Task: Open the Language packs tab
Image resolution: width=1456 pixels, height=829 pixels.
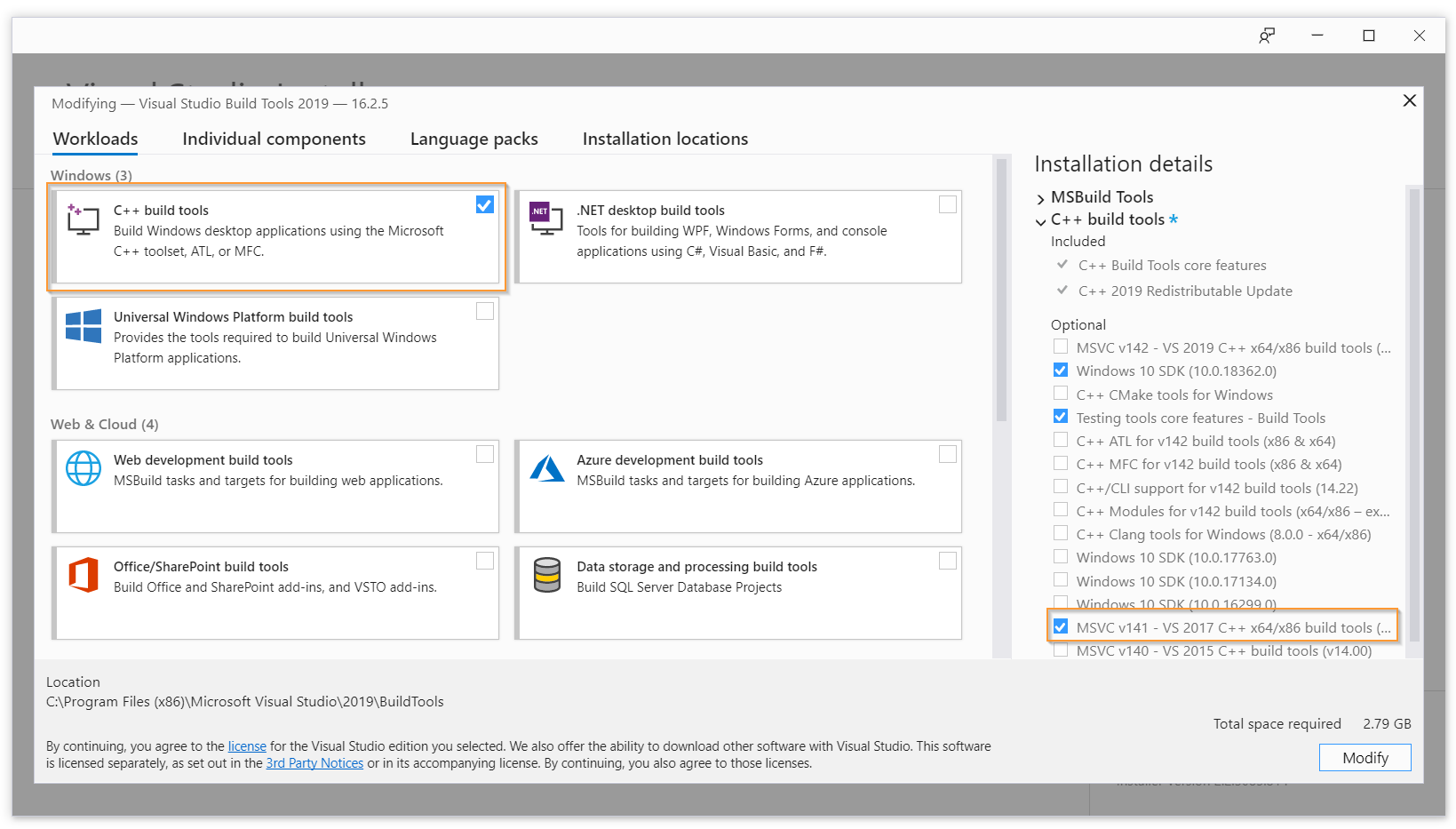Action: click(473, 139)
